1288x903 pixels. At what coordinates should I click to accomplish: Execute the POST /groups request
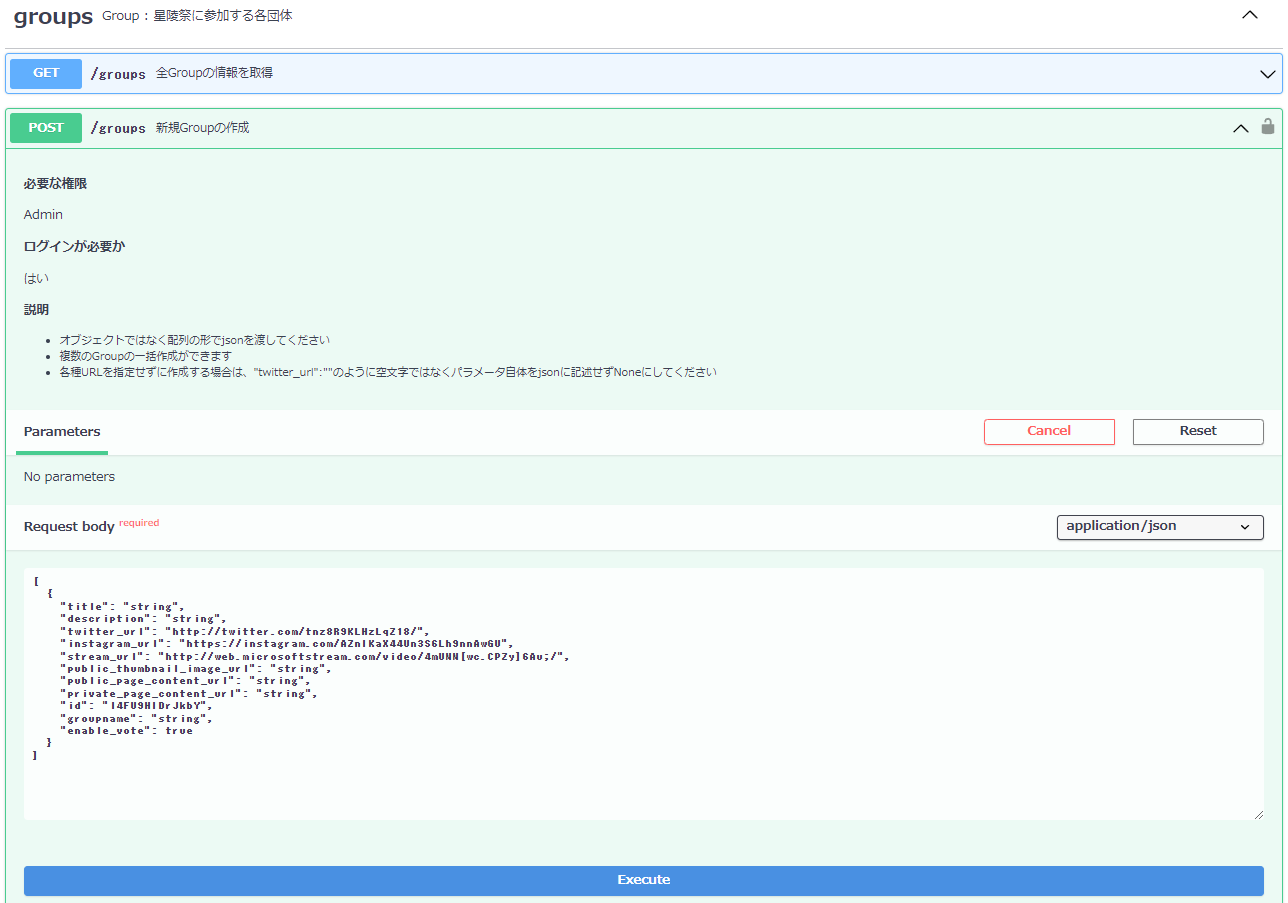pyautogui.click(x=644, y=880)
